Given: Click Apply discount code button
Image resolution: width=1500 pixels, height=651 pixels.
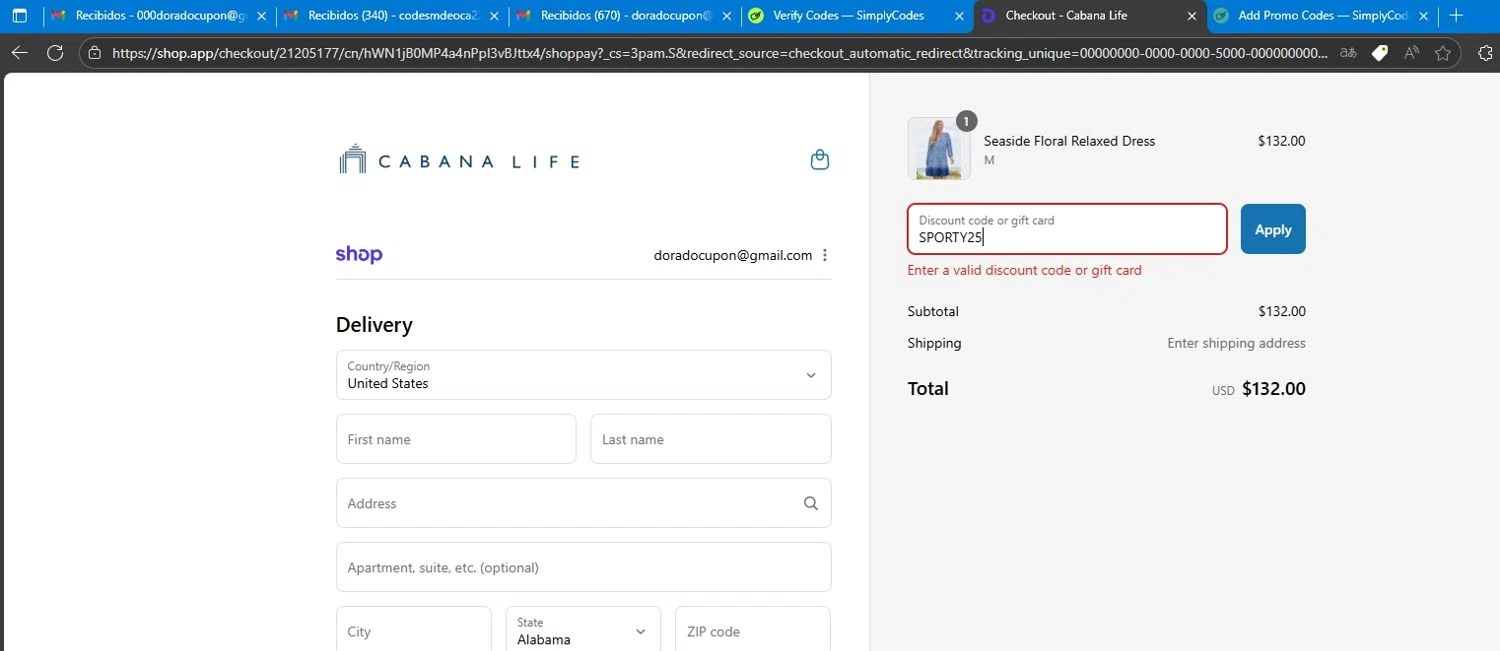Looking at the screenshot, I should 1273,229.
